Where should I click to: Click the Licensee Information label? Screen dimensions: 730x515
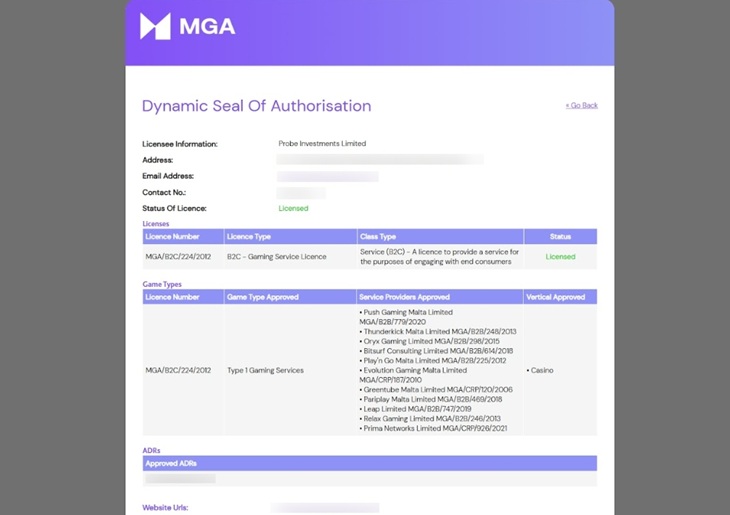click(x=180, y=144)
